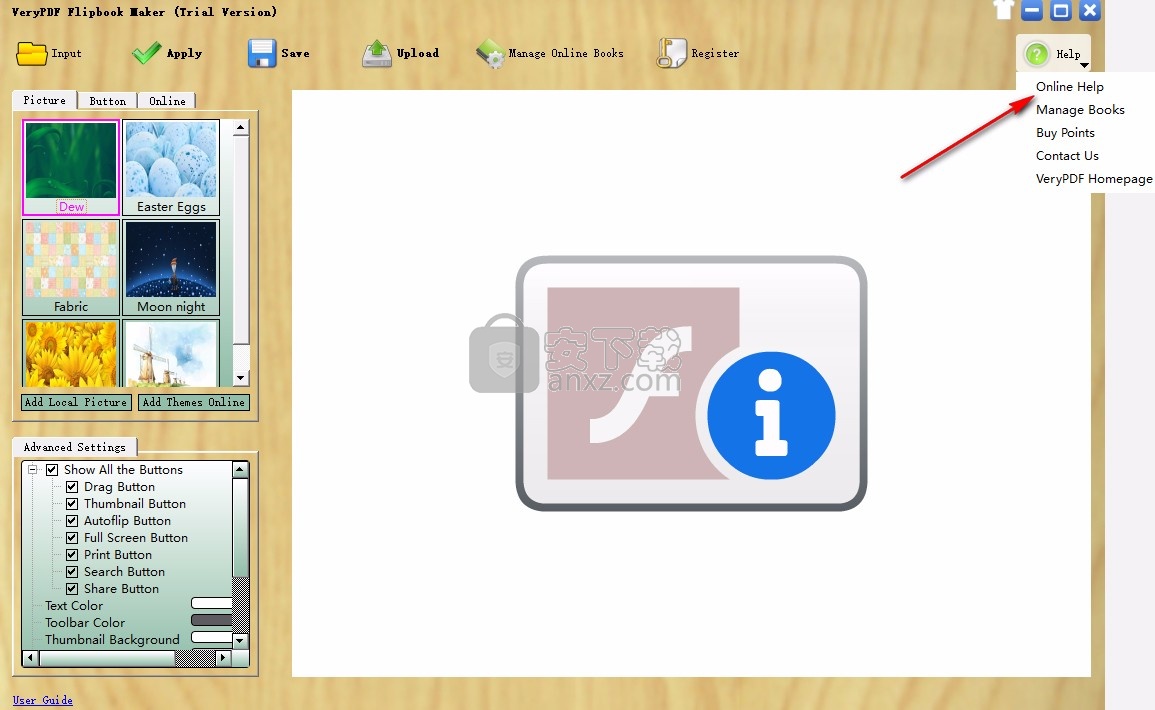The height and width of the screenshot is (710, 1155).
Task: Click the Manage Online Books icon
Action: click(x=490, y=54)
